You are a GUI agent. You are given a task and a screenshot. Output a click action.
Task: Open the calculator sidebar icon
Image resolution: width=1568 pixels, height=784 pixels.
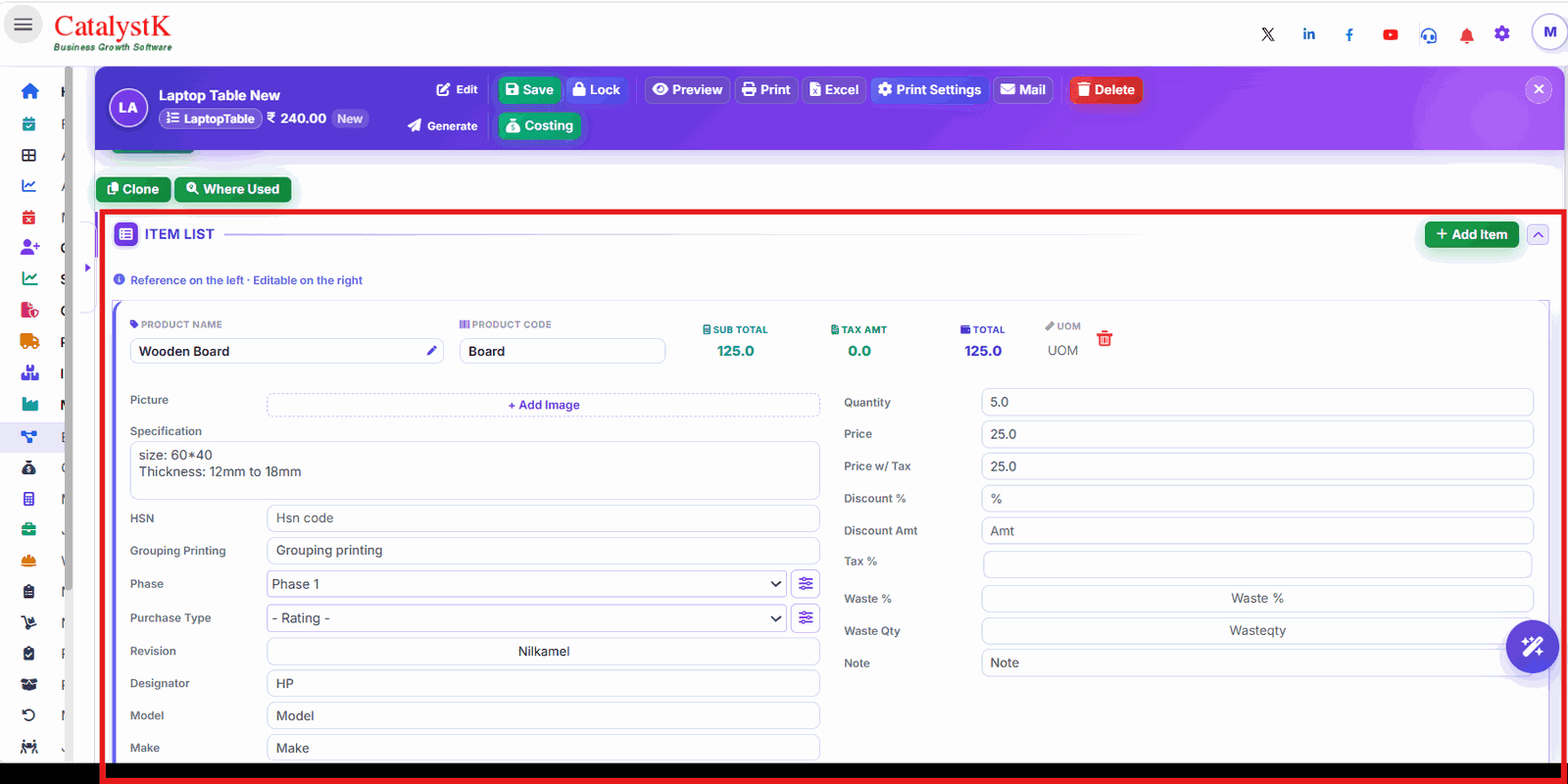click(29, 499)
